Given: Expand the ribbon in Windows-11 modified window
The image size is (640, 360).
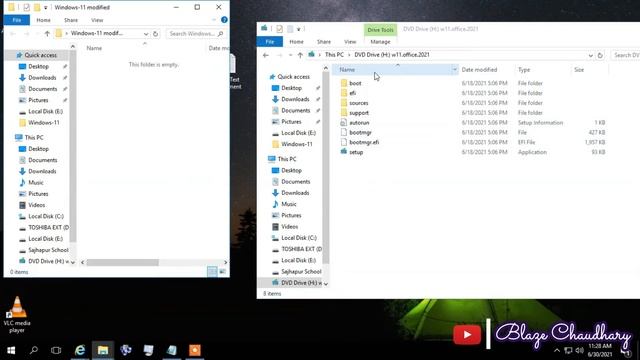Looking at the screenshot, I should [214, 20].
